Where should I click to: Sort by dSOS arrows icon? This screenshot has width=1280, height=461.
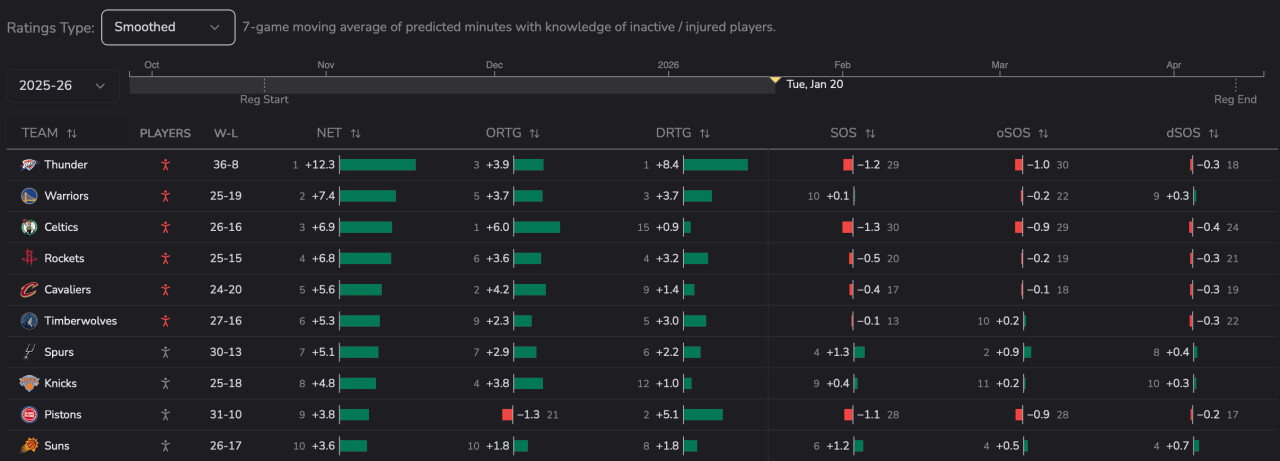(1213, 133)
